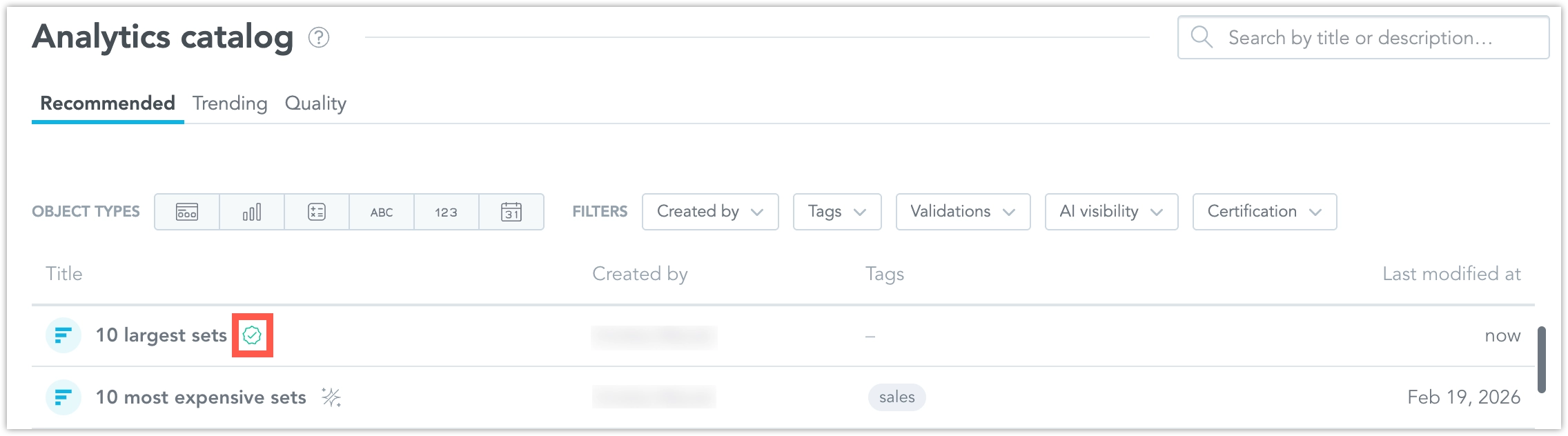Switch to the Trending tab
Image resolution: width=1568 pixels, height=436 pixels.
(x=231, y=103)
